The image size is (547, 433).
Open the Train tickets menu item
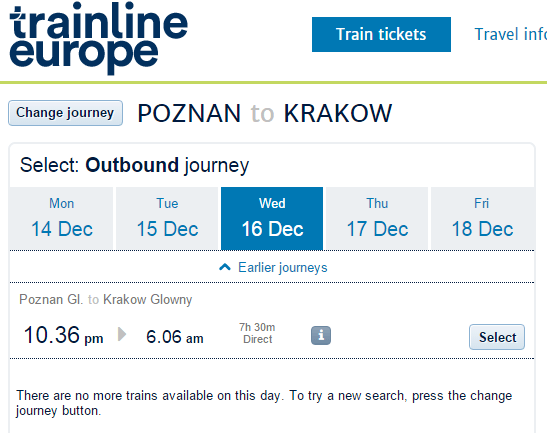(x=381, y=35)
